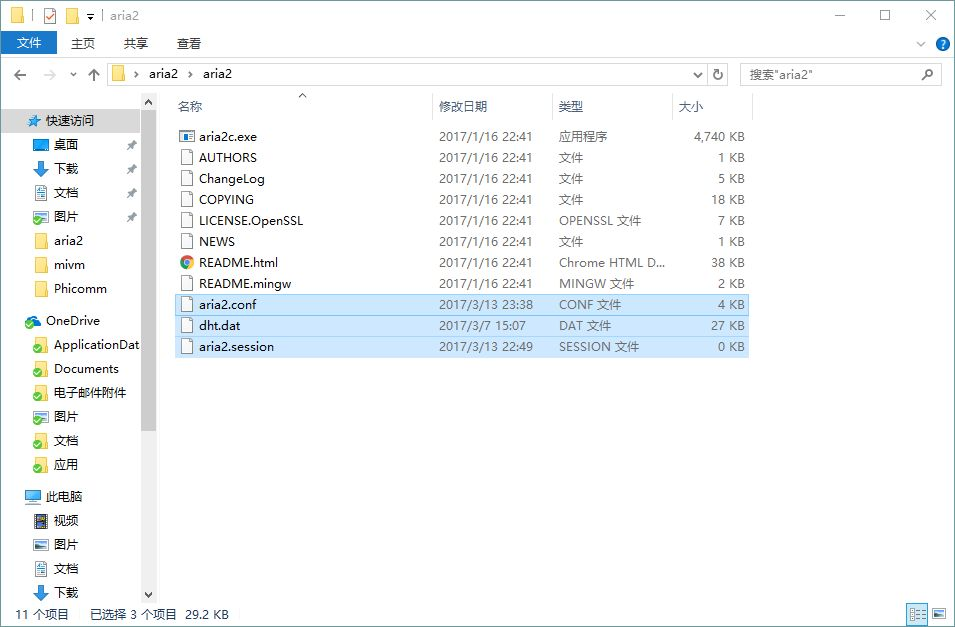The image size is (955, 627).
Task: Click the Chrome HTML D... type cell
Action: tap(611, 263)
